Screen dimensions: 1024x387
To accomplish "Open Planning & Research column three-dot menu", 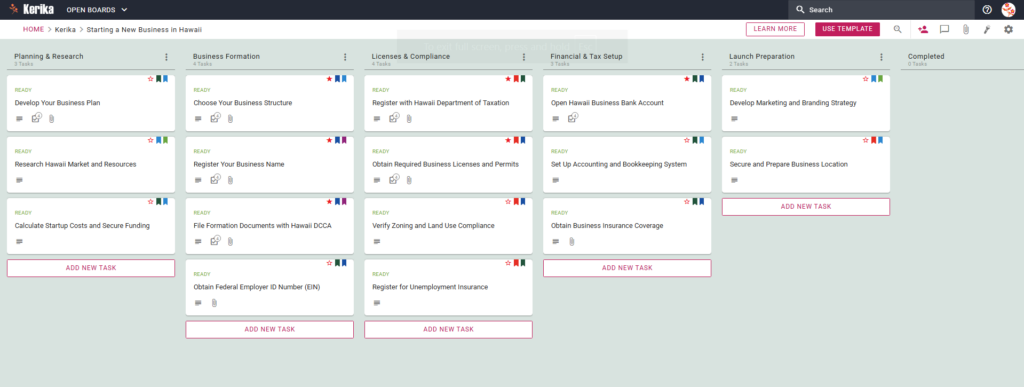I will tap(166, 57).
